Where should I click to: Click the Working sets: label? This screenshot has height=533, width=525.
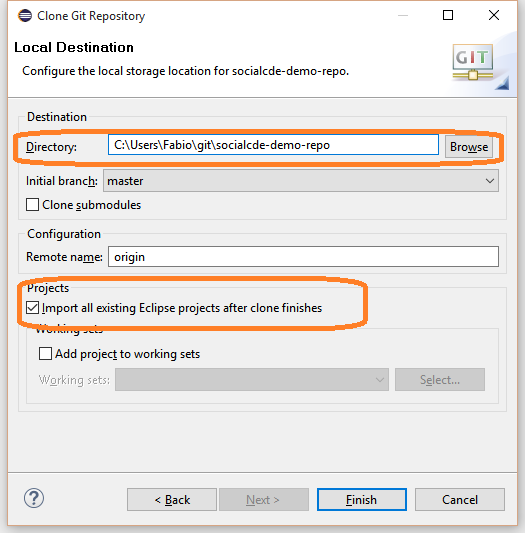[x=74, y=380]
